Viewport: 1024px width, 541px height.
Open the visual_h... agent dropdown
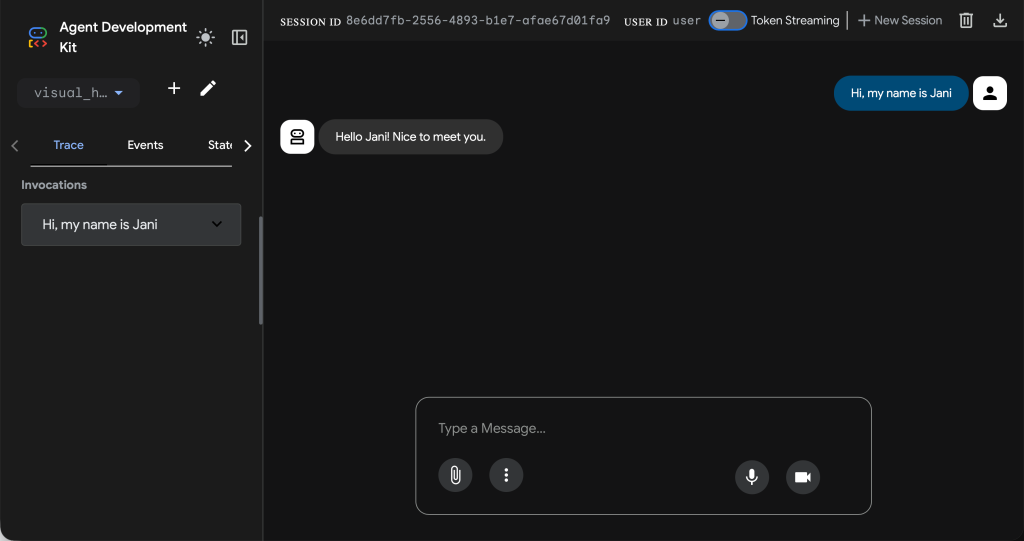(x=78, y=93)
